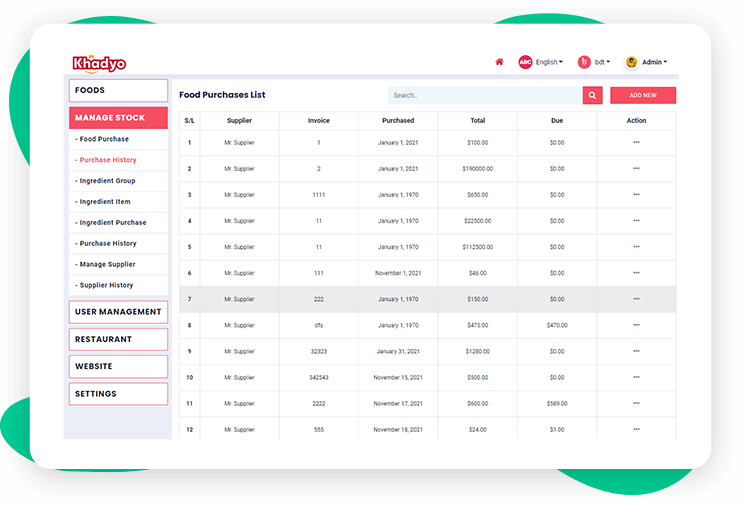Select the November 15, 2021 date cell
The width and height of the screenshot is (741, 505).
point(398,377)
